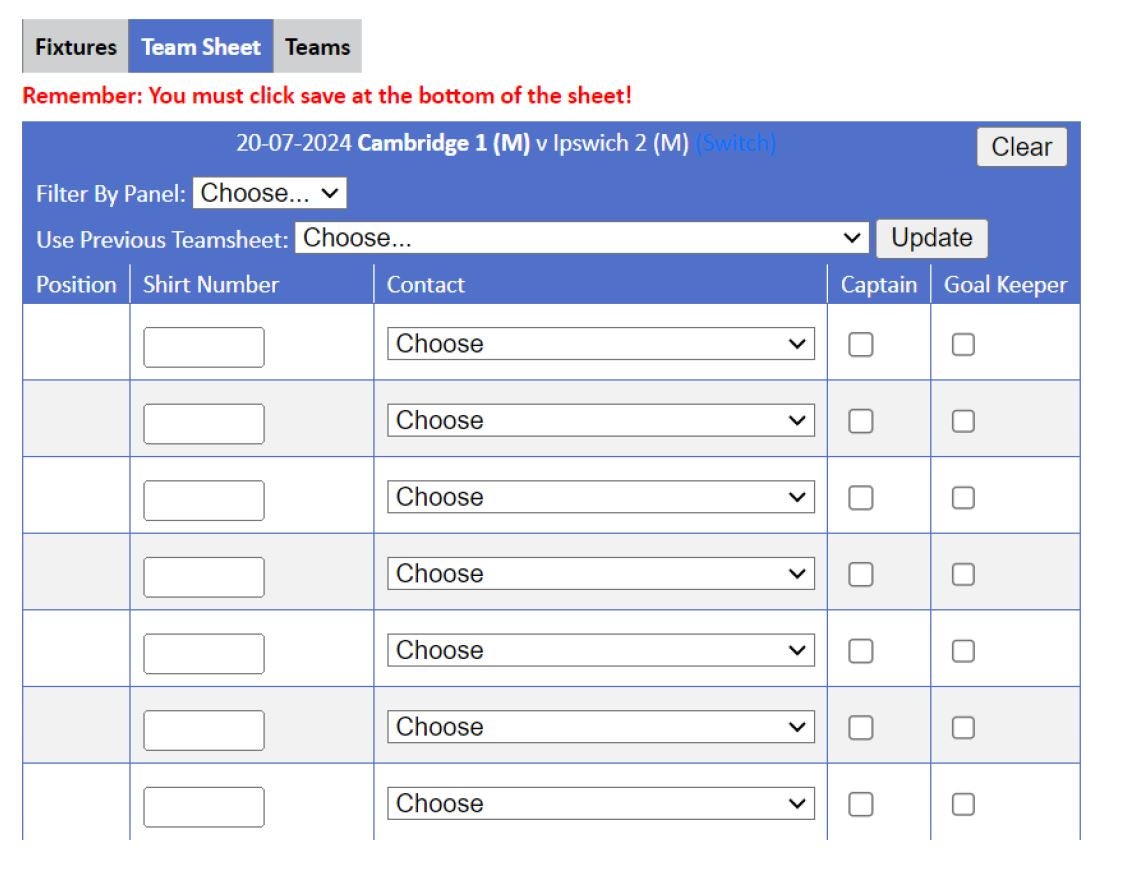Open the Teams tab
1139x894 pixels.
[x=317, y=46]
